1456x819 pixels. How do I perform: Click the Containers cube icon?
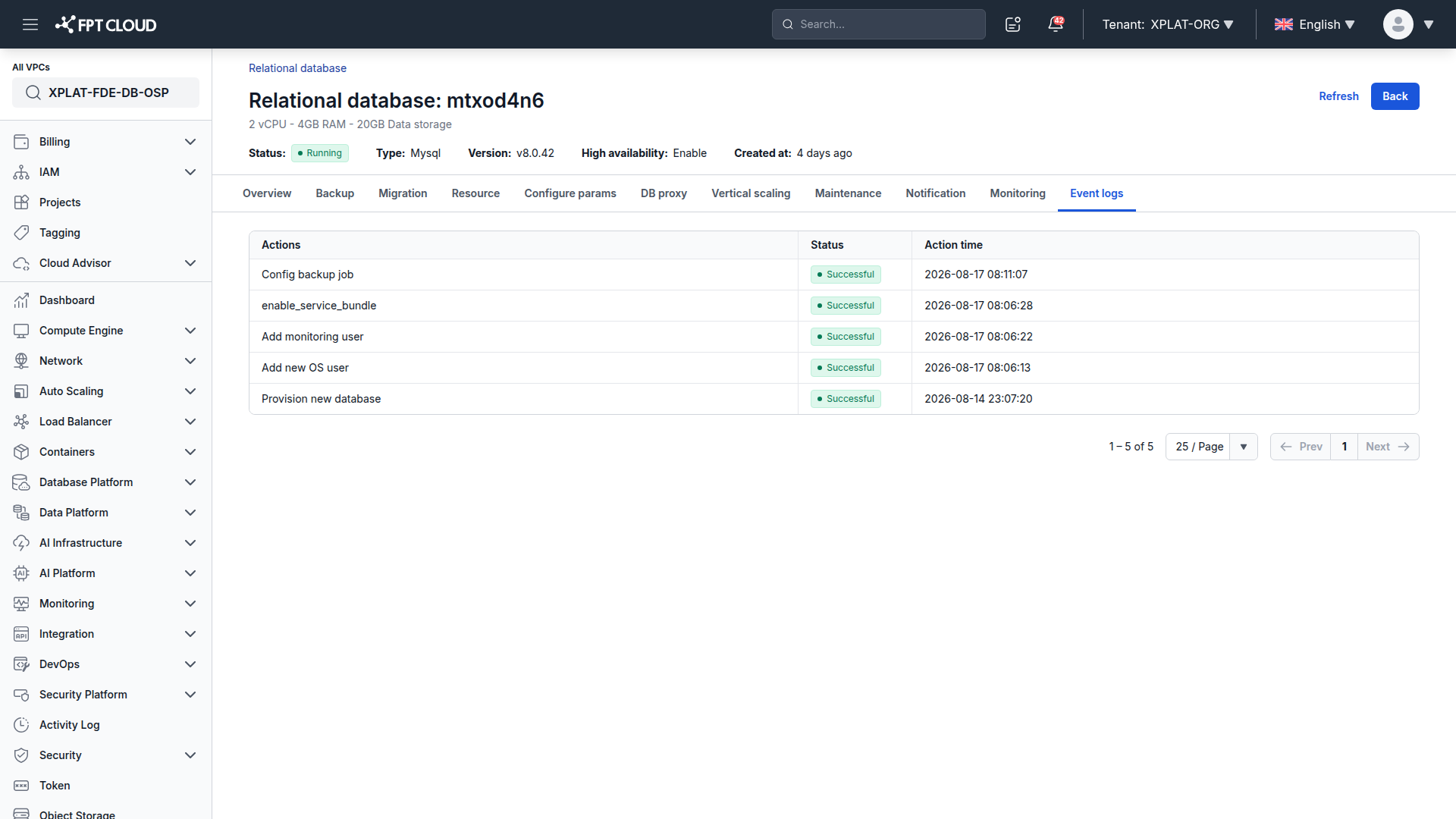pos(21,452)
